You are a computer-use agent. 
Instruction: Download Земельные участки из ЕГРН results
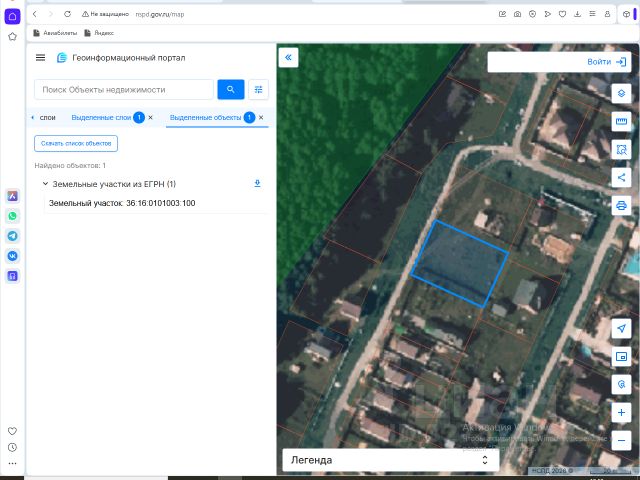tap(258, 184)
